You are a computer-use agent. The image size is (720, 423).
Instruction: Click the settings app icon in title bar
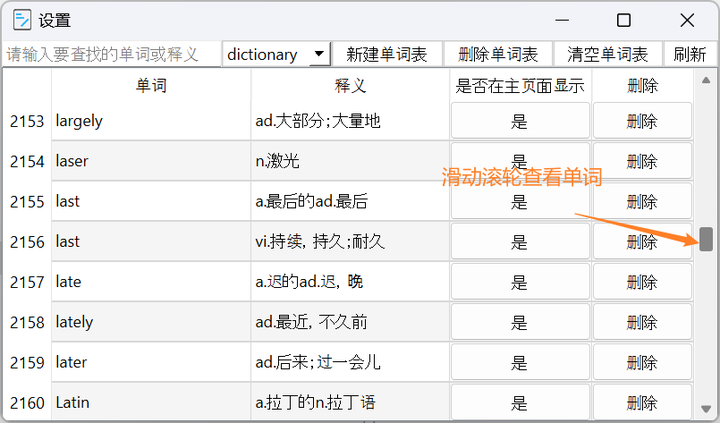21,20
